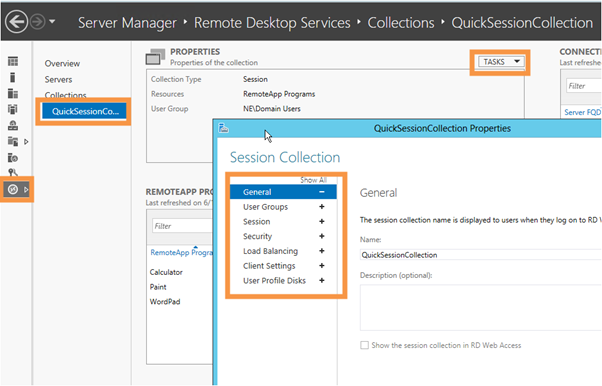Expand User Groups with plus sign

pos(322,207)
